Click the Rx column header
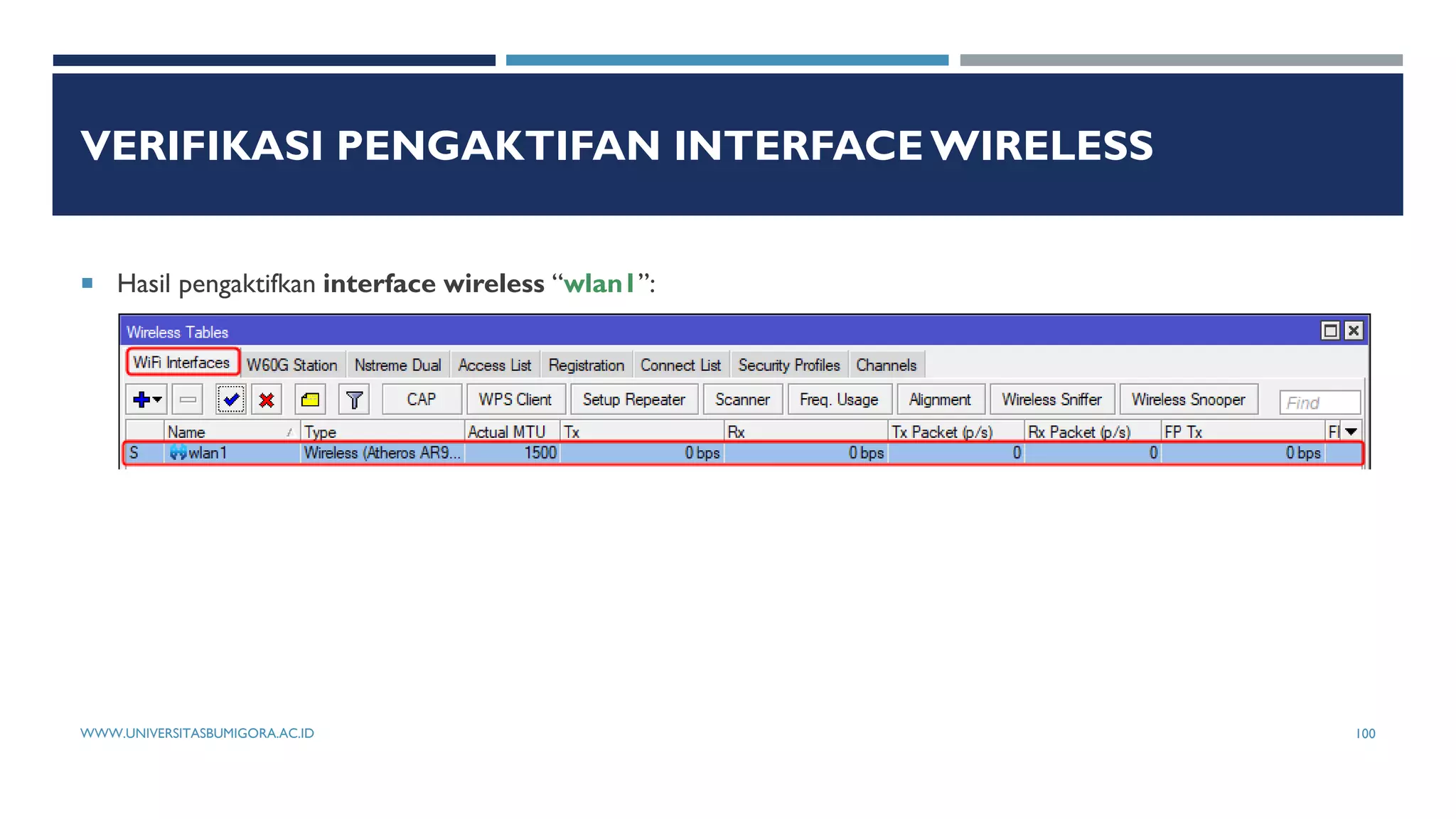This screenshot has width=1456, height=819. (806, 432)
